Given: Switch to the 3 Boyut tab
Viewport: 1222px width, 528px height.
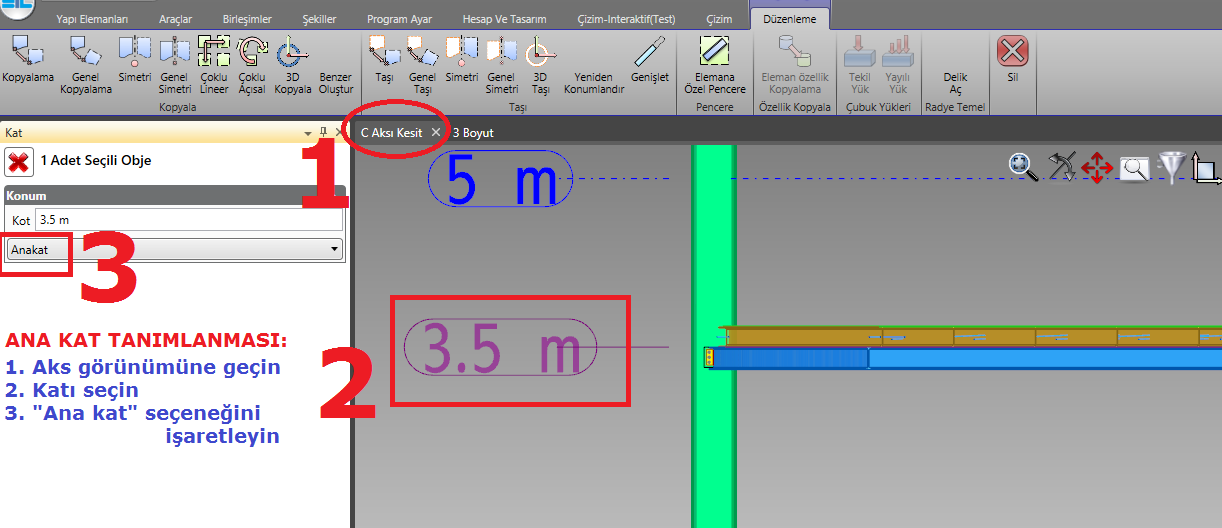Looking at the screenshot, I should 473,132.
